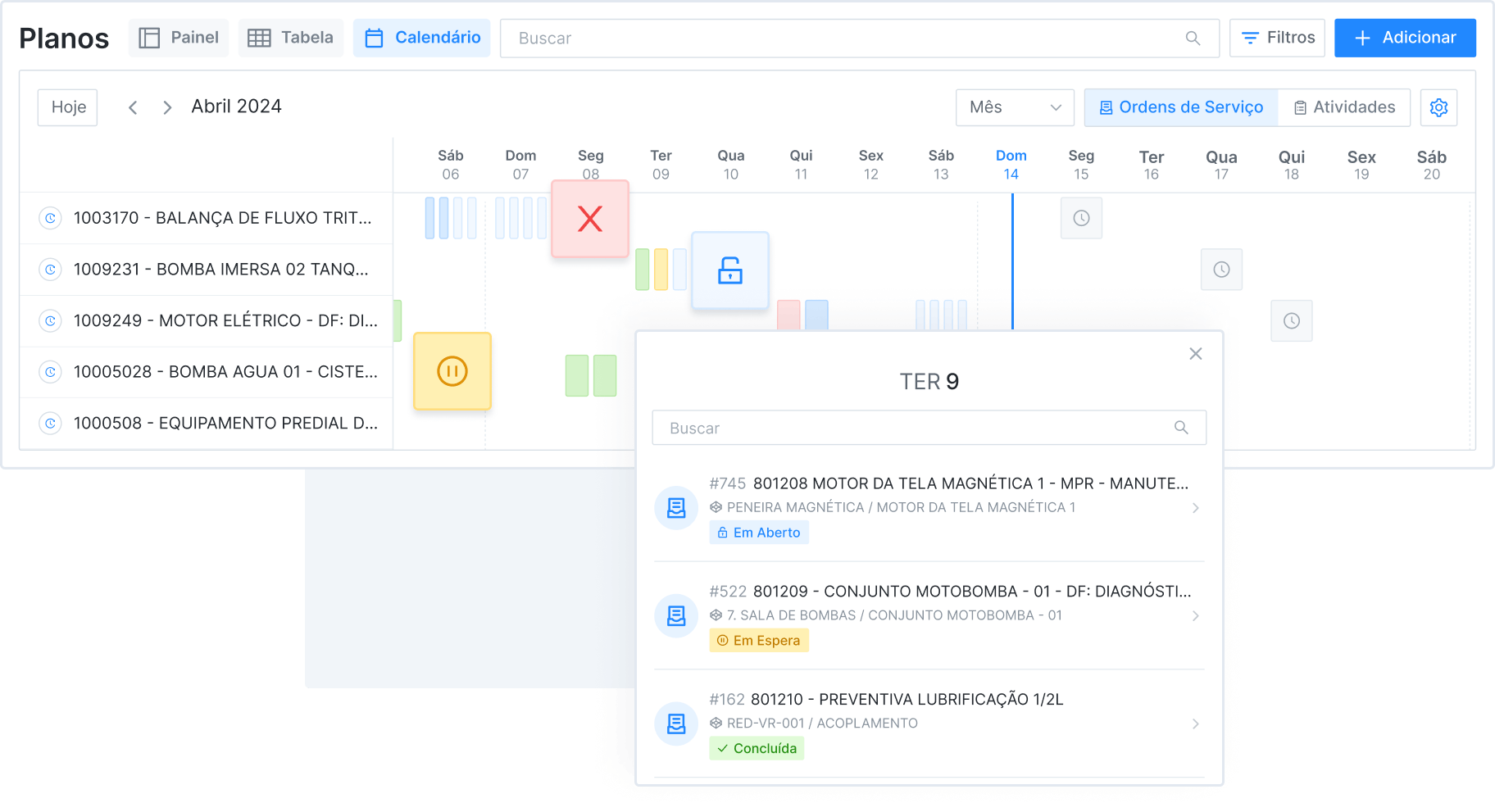This screenshot has width=1495, height=812.
Task: Open the Tabela tab
Action: [291, 38]
